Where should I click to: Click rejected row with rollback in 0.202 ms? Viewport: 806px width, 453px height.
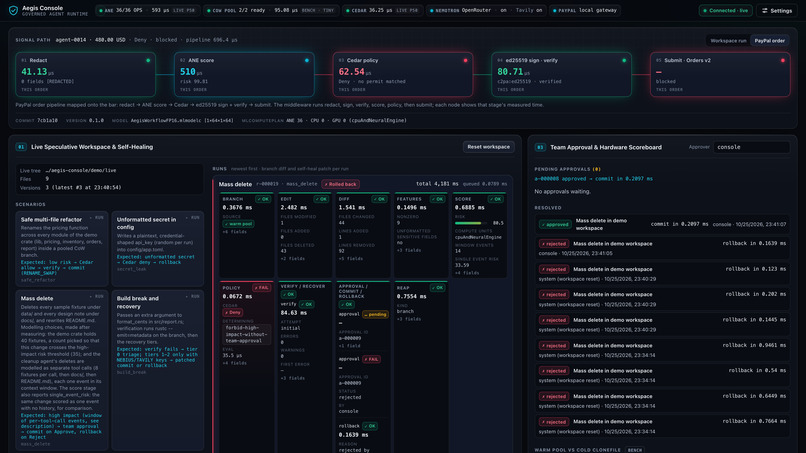point(662,299)
